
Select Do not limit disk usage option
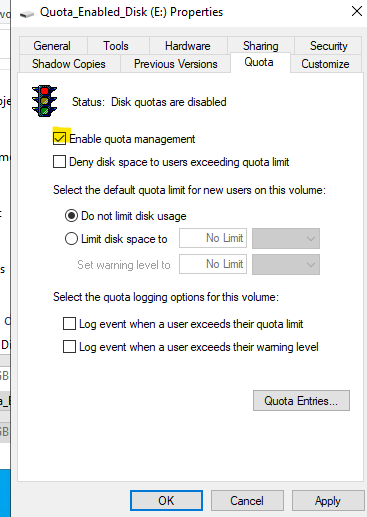coord(71,216)
